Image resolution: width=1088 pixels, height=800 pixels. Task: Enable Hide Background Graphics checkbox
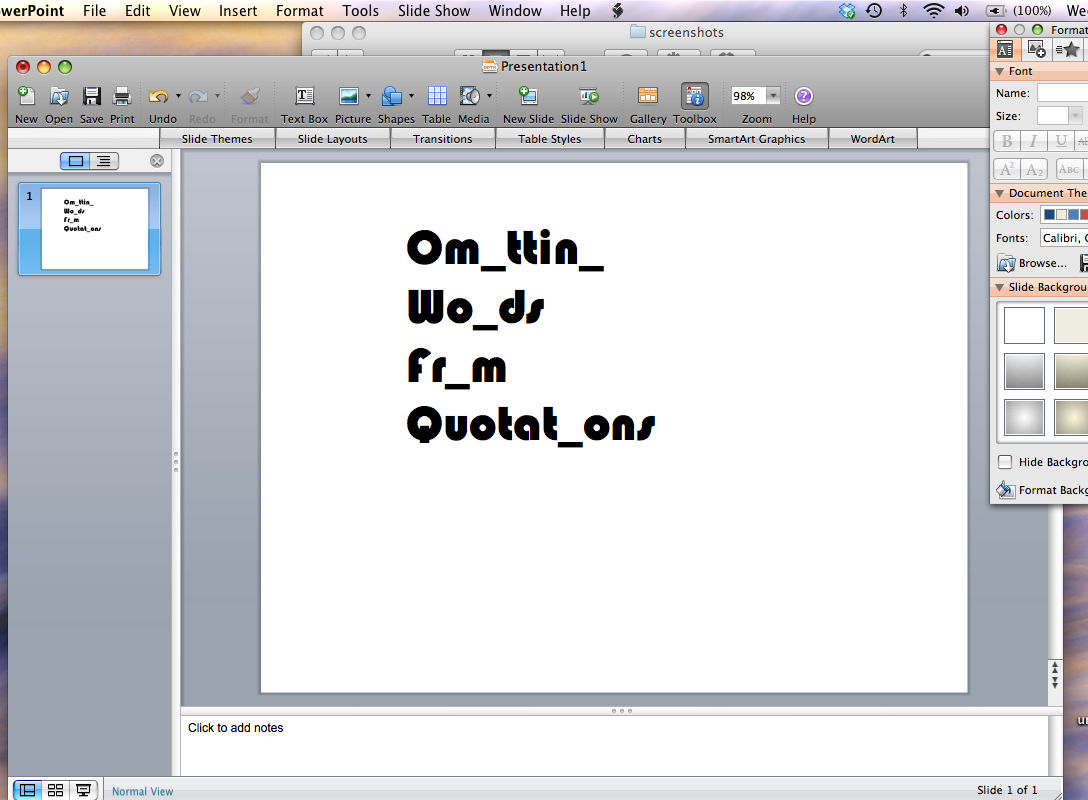coord(1005,462)
